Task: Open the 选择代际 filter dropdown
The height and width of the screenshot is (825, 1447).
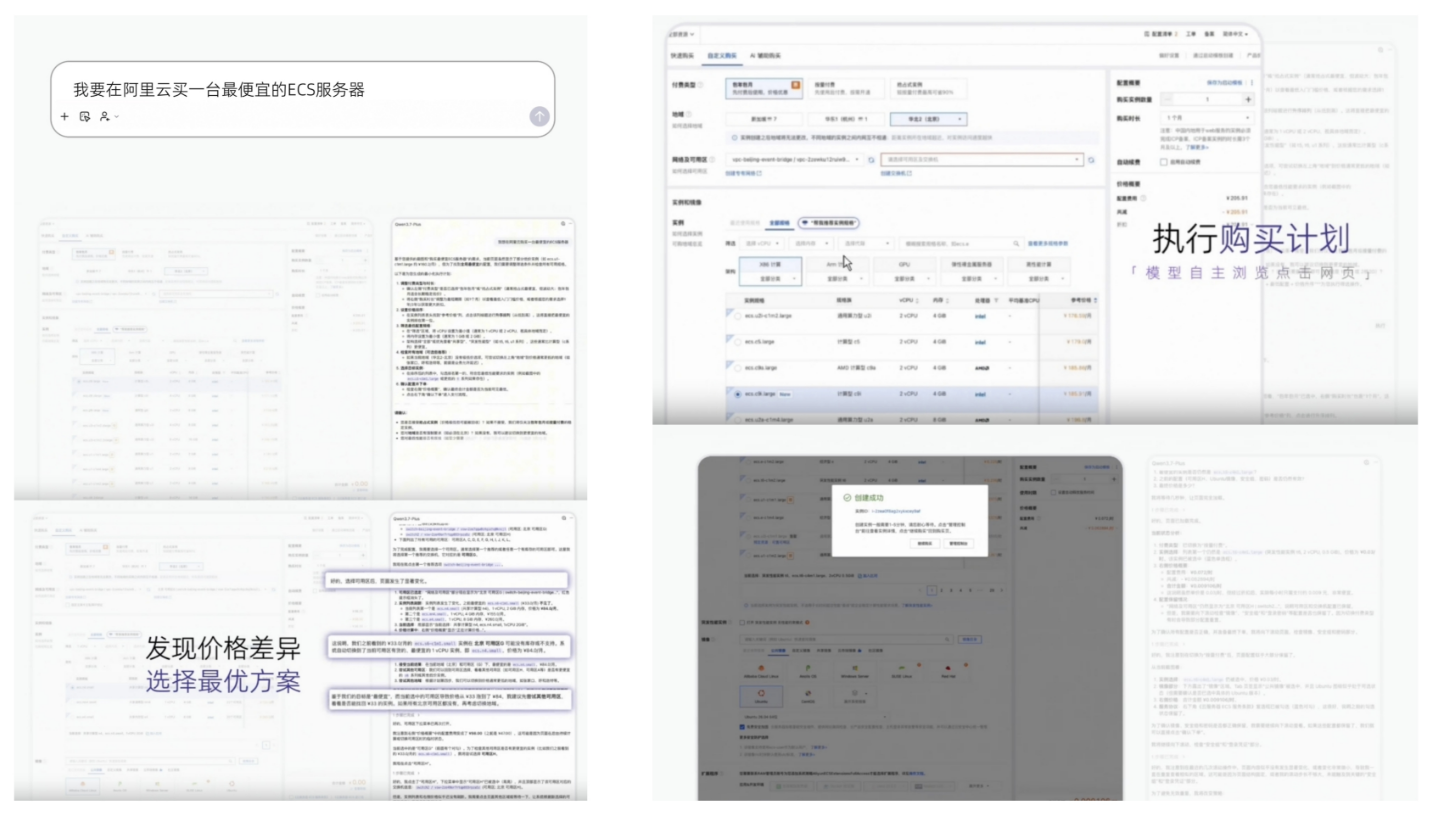Action: pyautogui.click(x=866, y=243)
